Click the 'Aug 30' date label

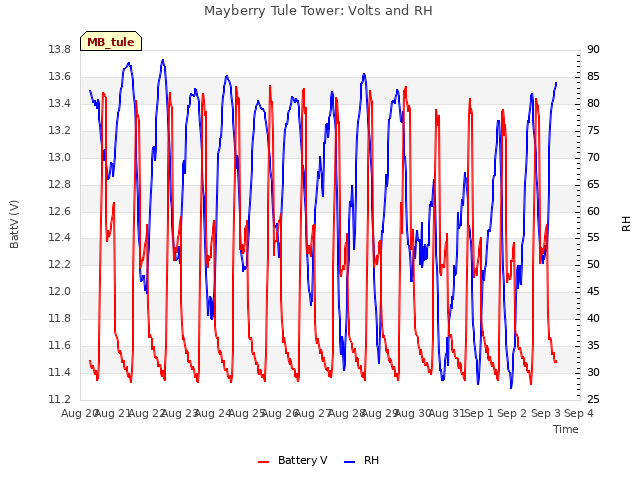click(413, 414)
